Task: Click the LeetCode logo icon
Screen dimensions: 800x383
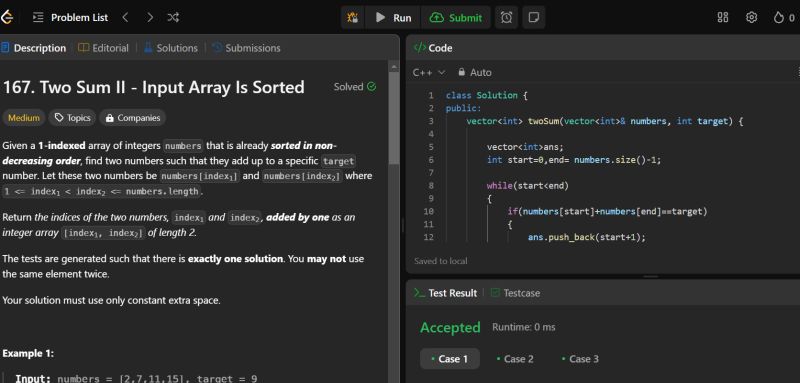Action: pyautogui.click(x=7, y=17)
